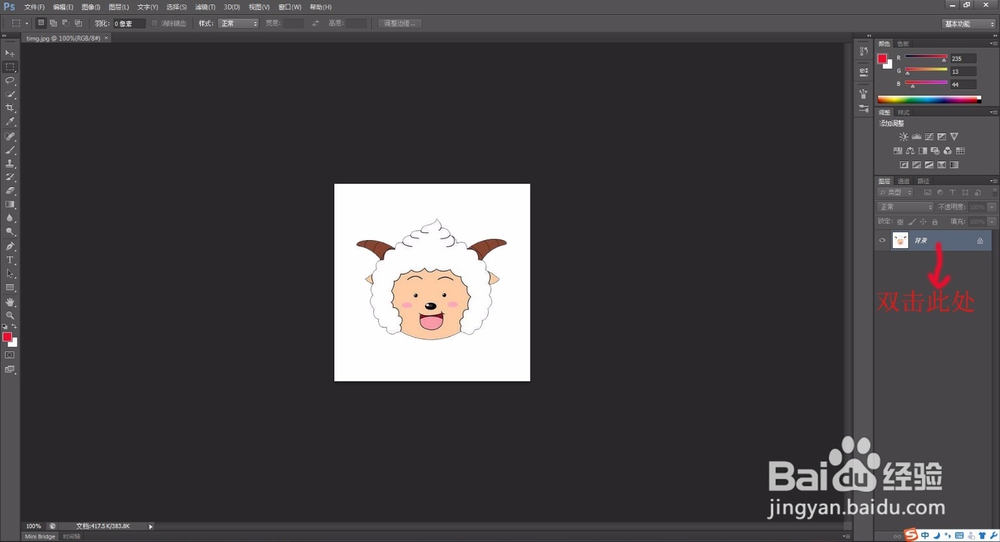Click the color spectrum ramp

coord(929,99)
